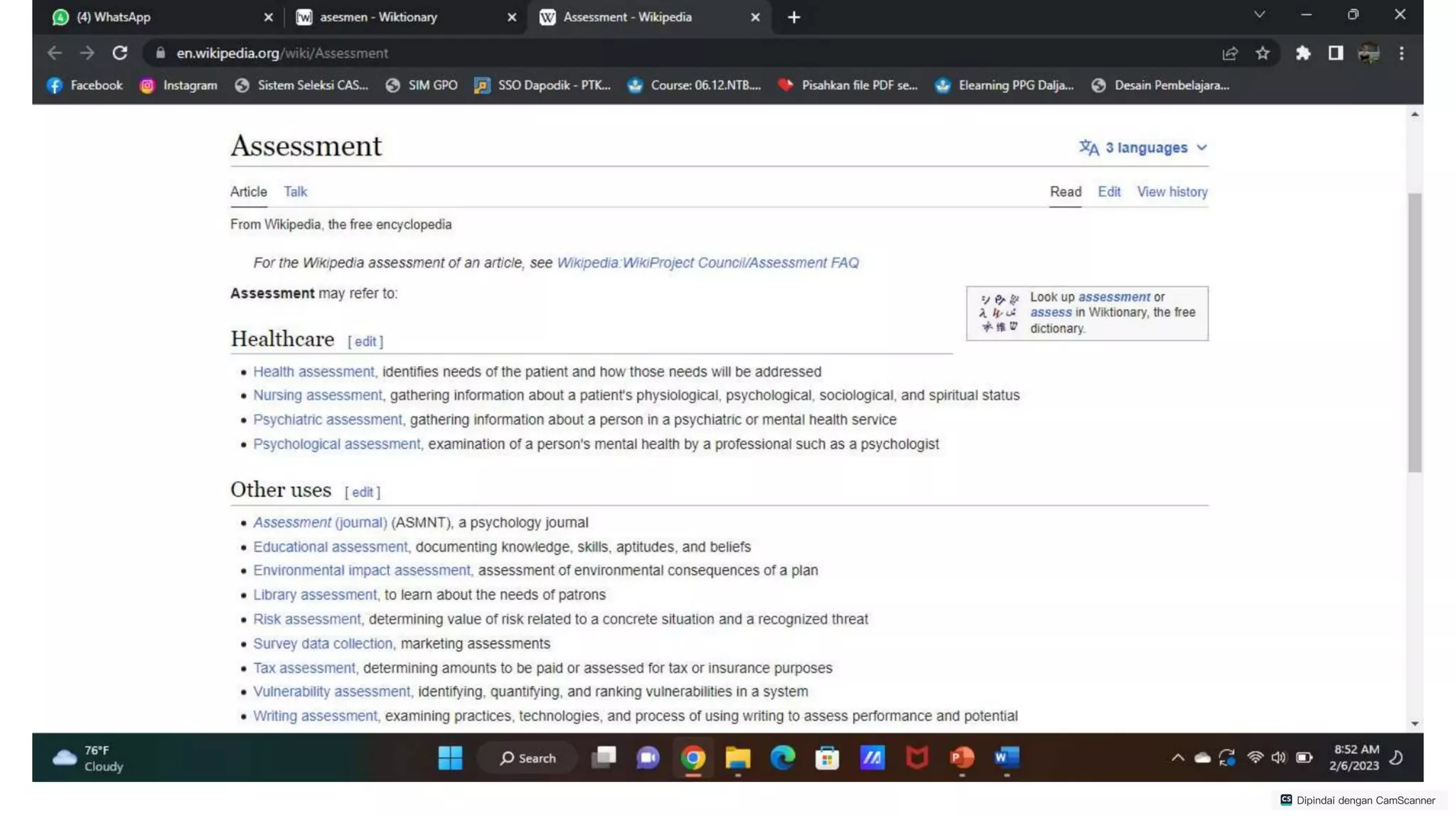Reload the page with the refresh icon
1456x818 pixels.
click(x=119, y=53)
